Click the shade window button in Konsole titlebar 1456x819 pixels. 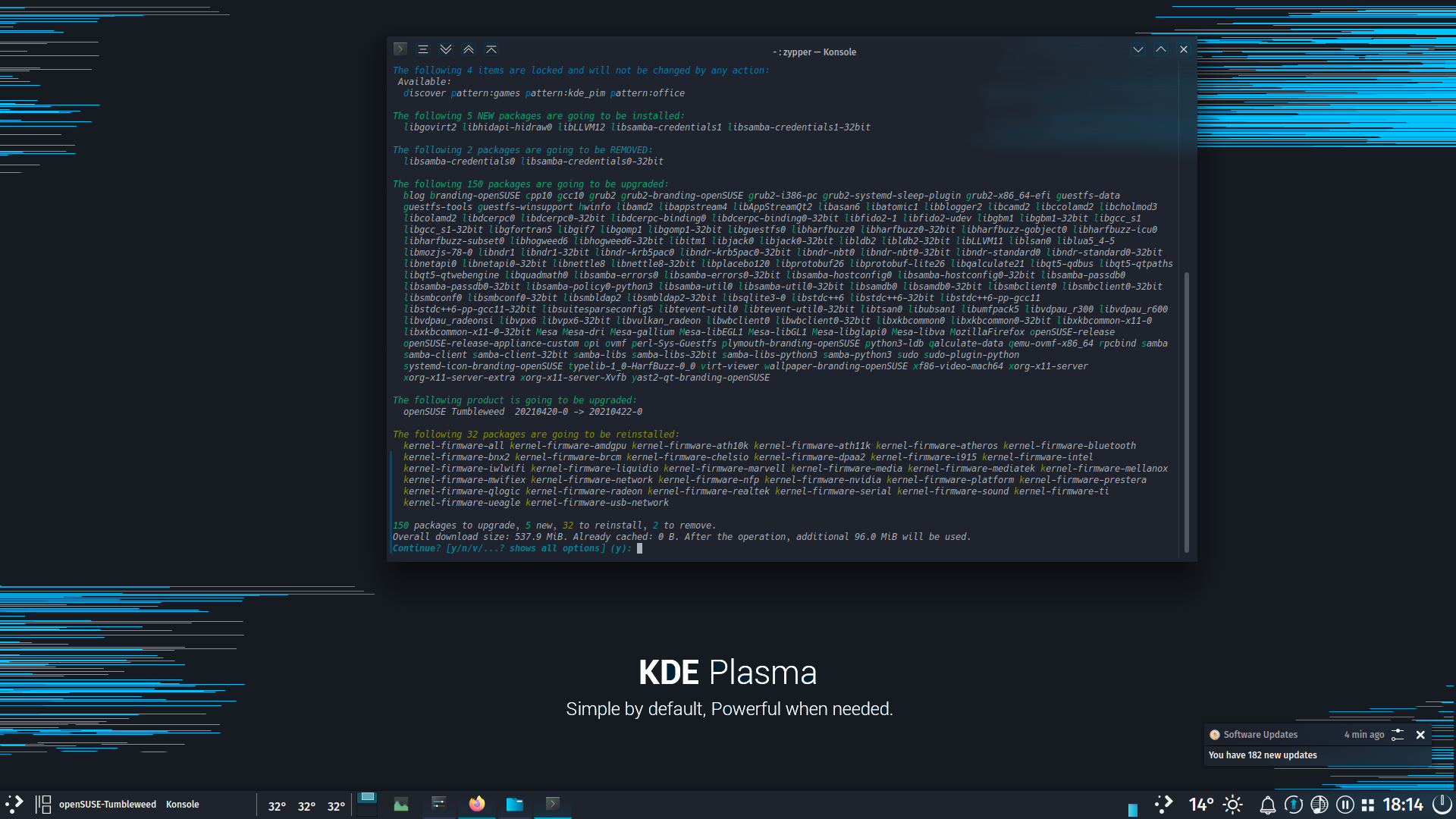pos(491,49)
